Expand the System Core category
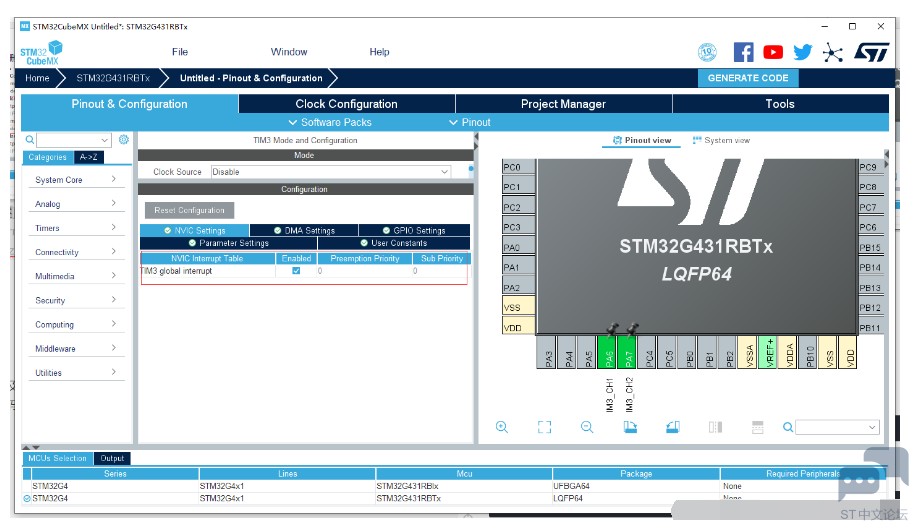This screenshot has width=917, height=530. (x=75, y=180)
